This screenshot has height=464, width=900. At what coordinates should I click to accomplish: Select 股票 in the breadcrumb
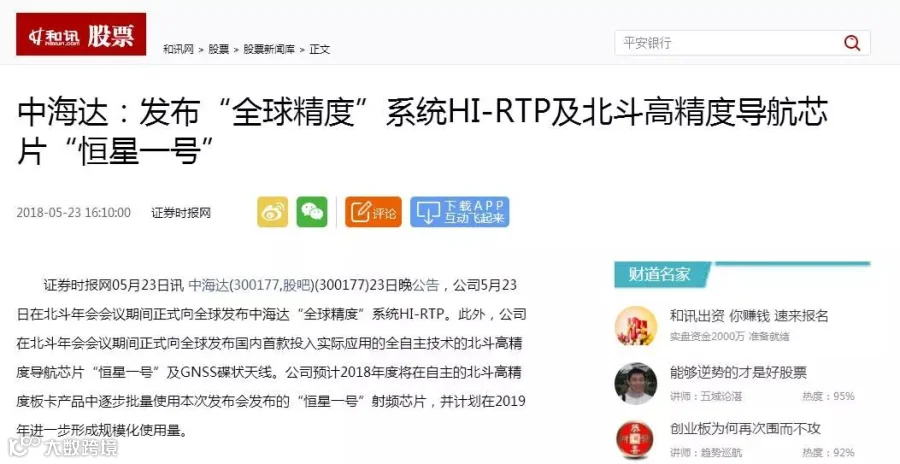pyautogui.click(x=218, y=49)
